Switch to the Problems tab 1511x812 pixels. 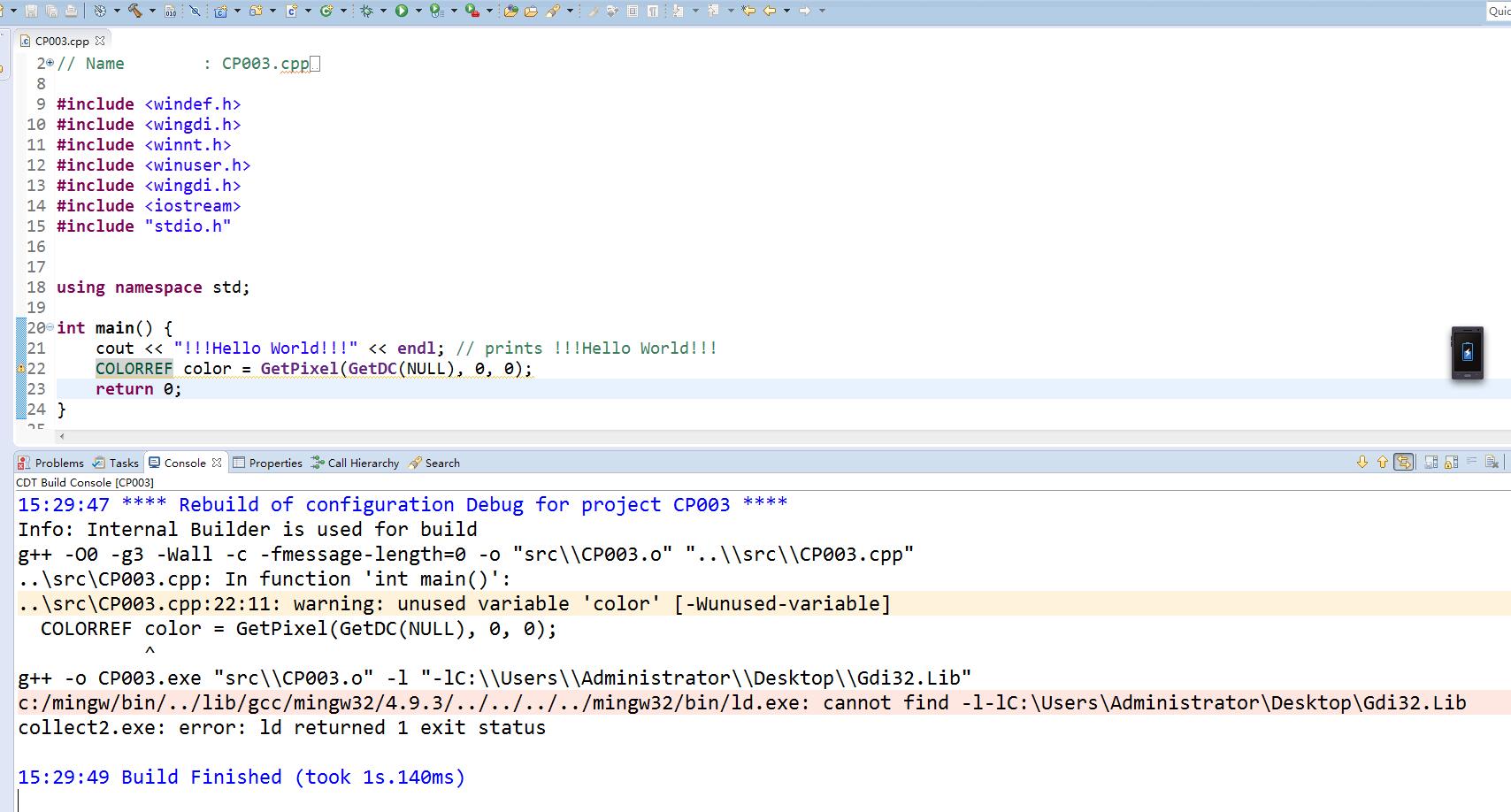coord(51,463)
